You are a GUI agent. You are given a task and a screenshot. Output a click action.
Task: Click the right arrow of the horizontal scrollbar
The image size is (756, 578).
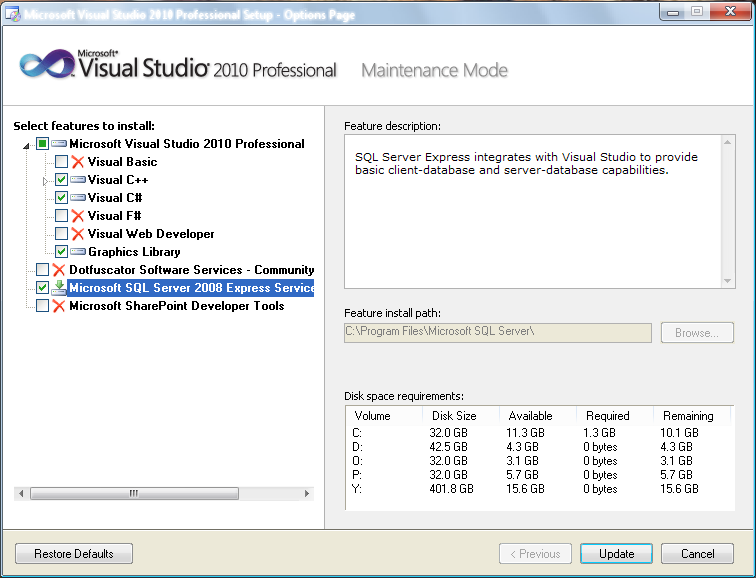click(307, 494)
